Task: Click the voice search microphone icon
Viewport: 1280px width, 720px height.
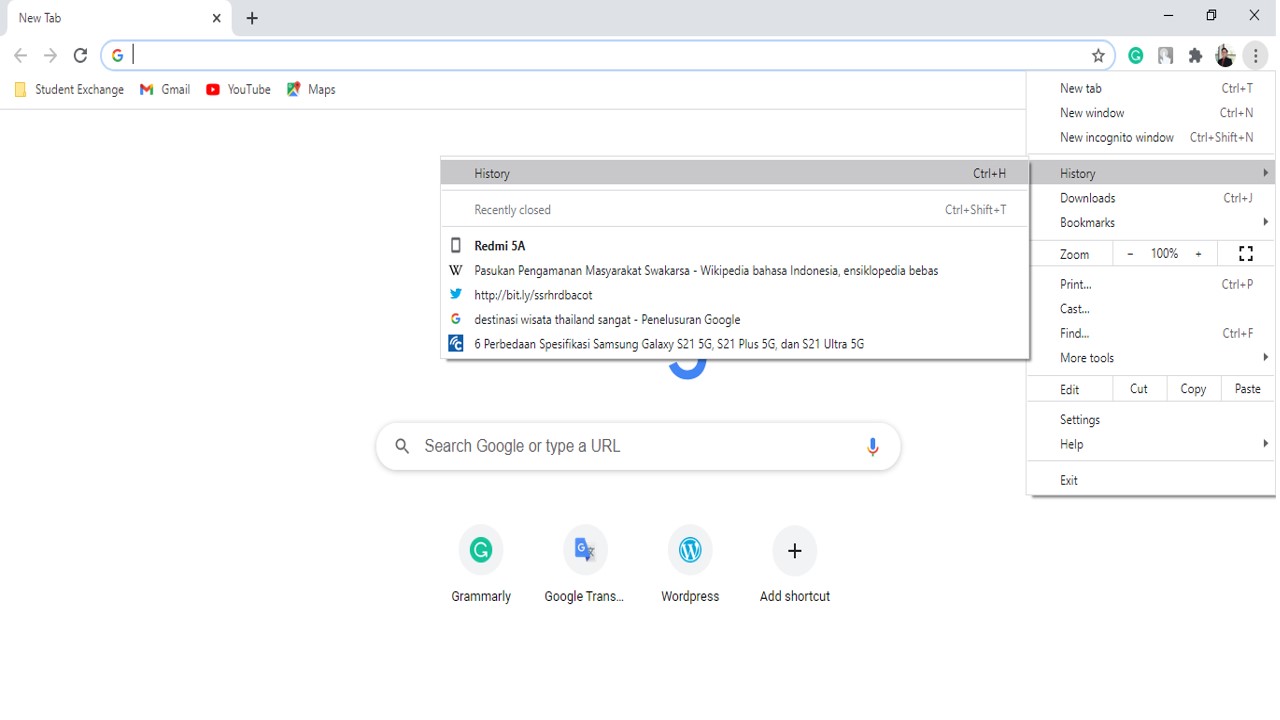Action: click(872, 447)
